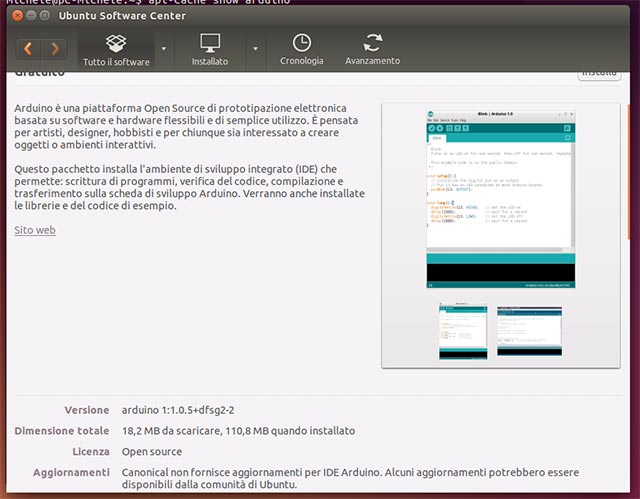Go back with the left arrow button

[28, 49]
